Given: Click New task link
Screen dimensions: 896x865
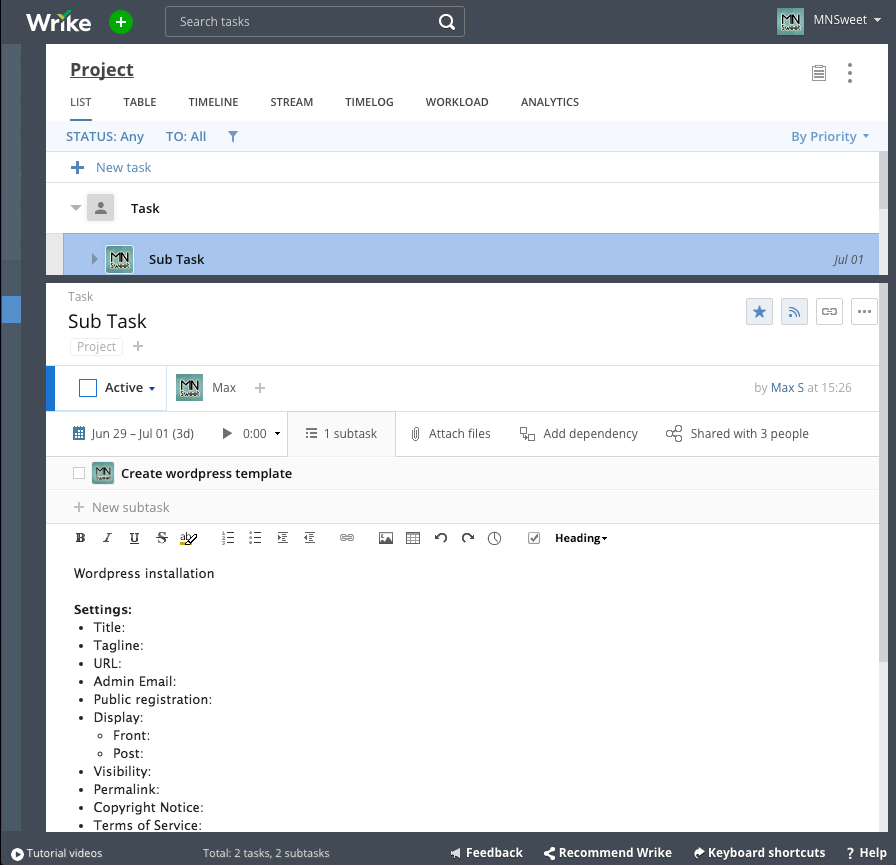Looking at the screenshot, I should [x=123, y=167].
